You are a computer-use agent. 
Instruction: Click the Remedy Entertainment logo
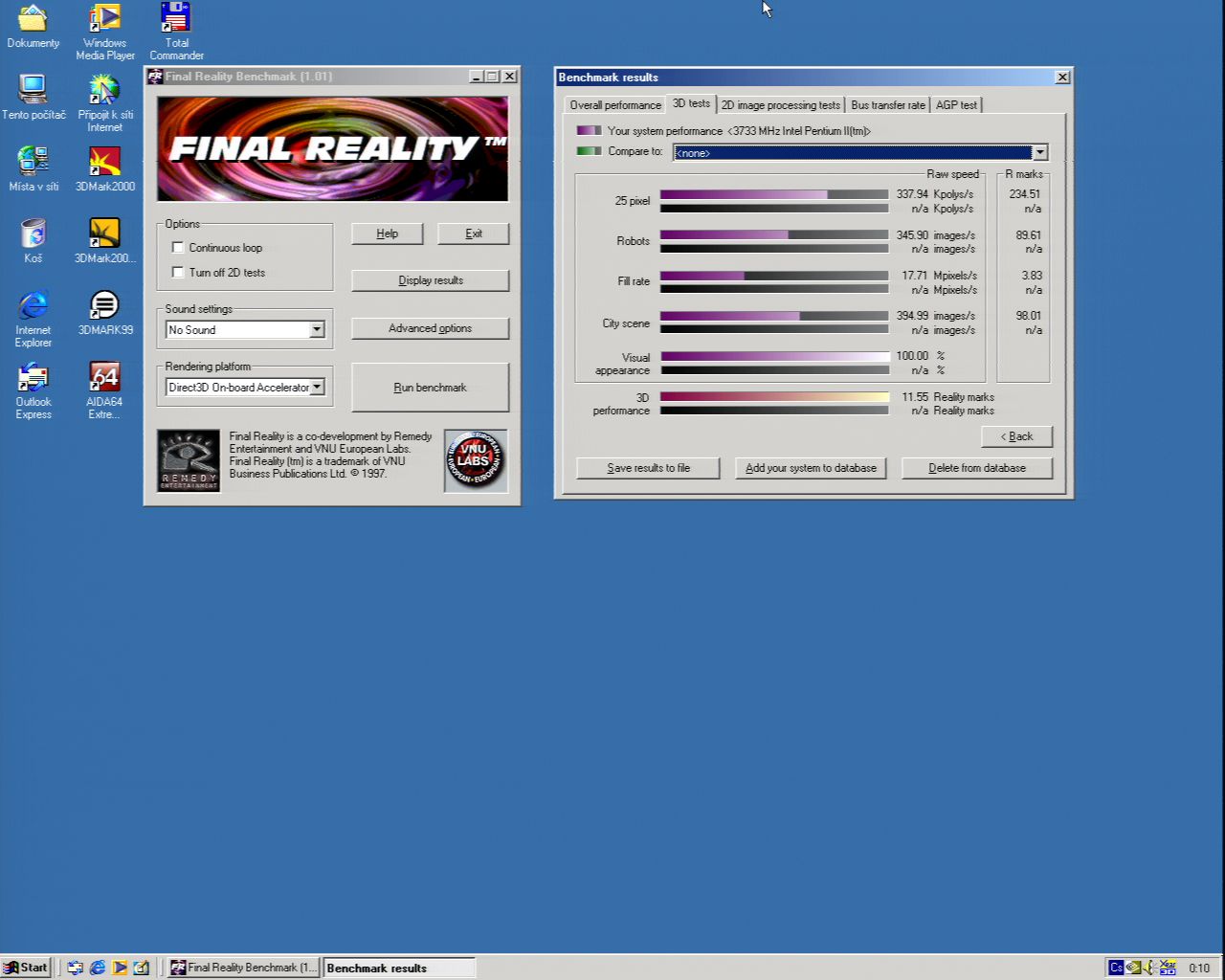(189, 460)
